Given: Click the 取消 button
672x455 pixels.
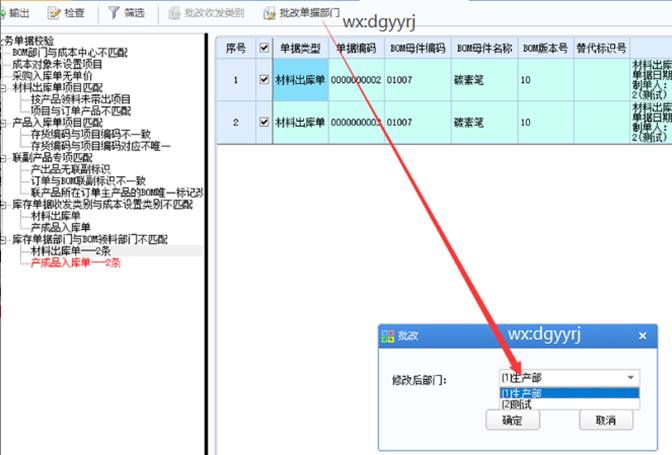Looking at the screenshot, I should [x=606, y=420].
